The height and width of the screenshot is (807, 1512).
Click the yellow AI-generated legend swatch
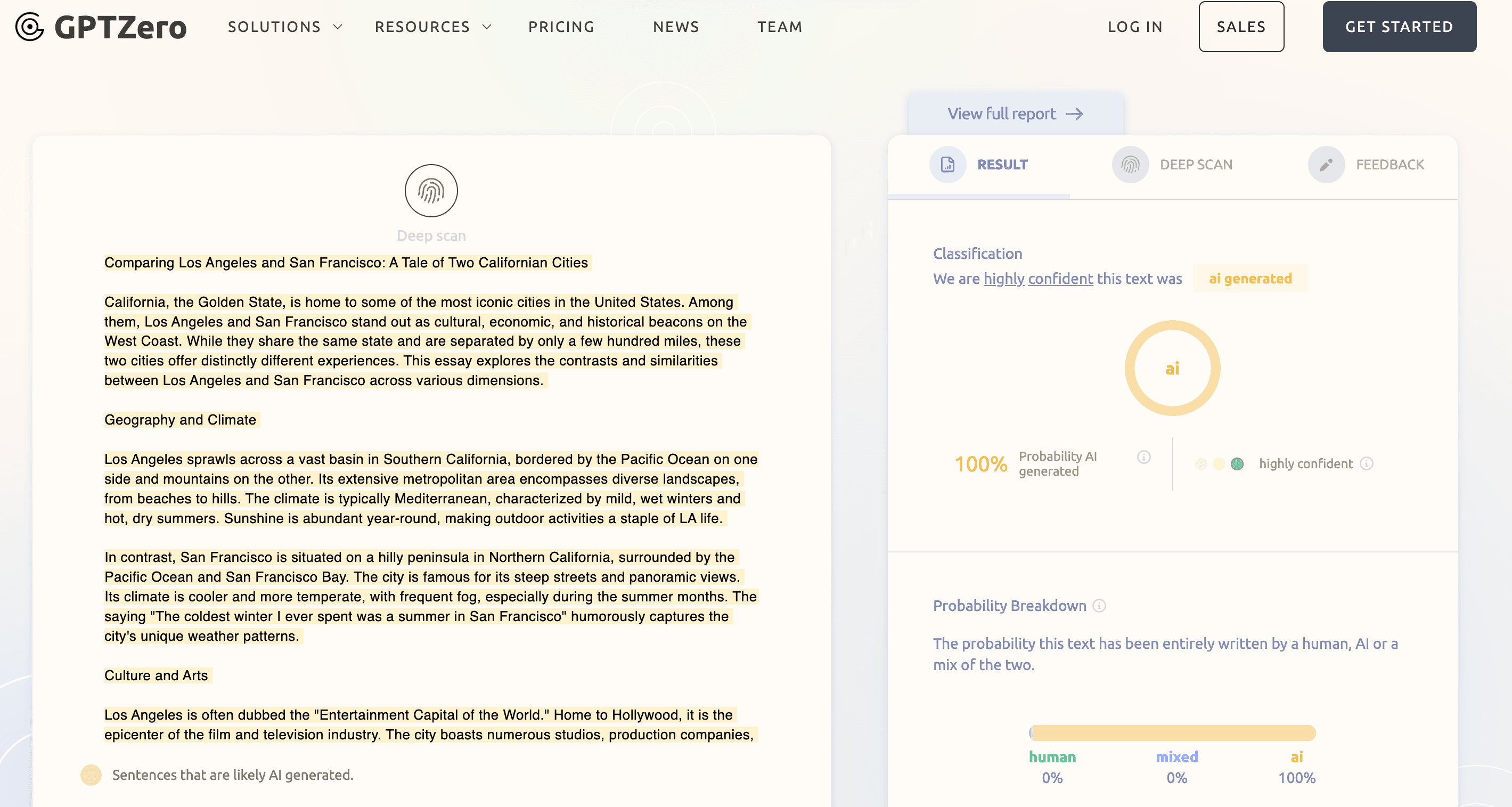[x=91, y=775]
